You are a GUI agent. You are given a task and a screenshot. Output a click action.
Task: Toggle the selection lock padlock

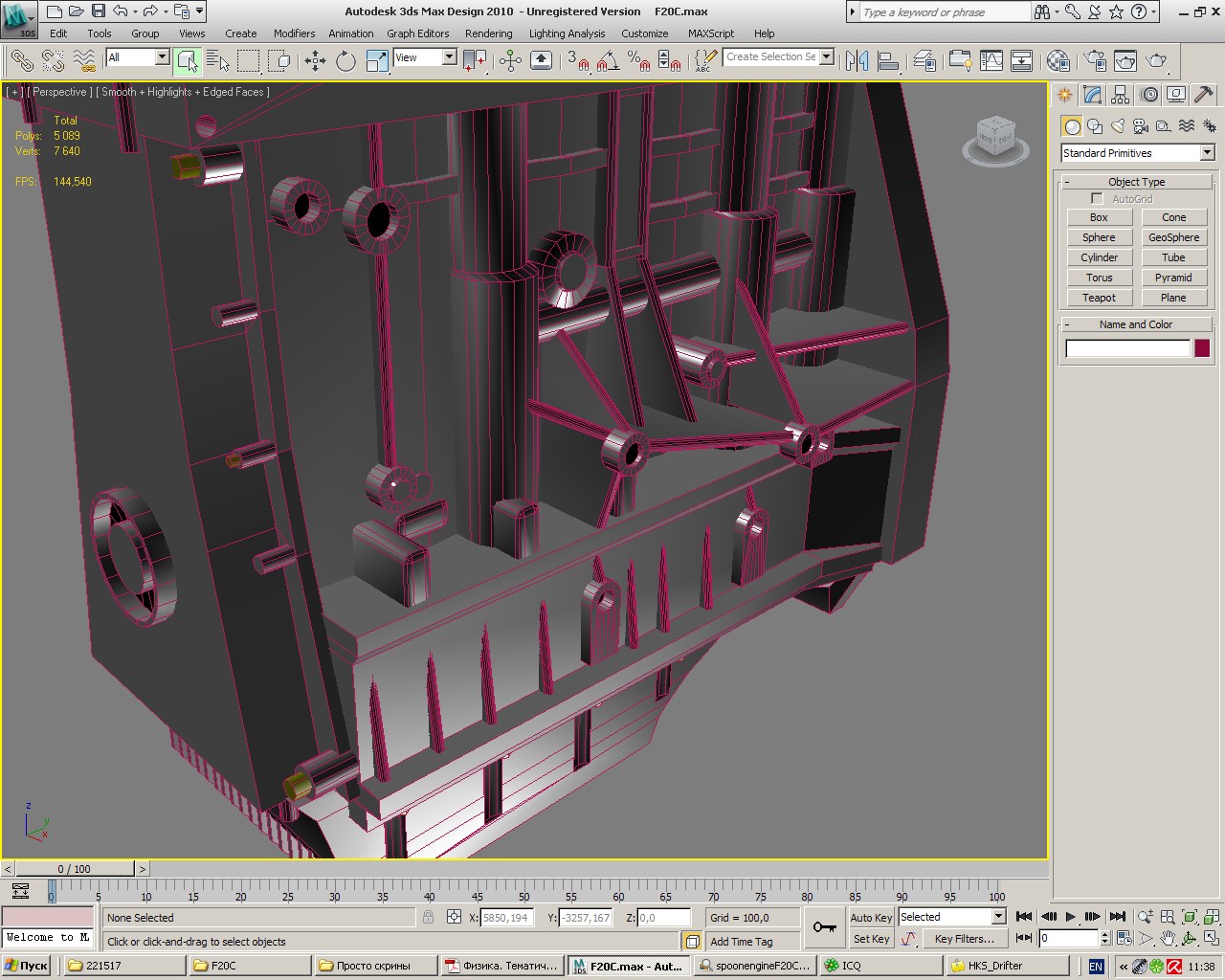click(428, 917)
